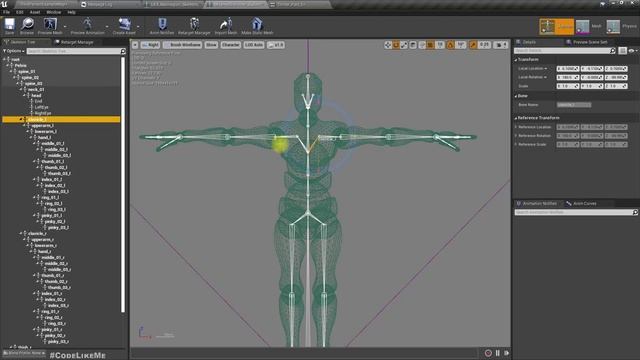Select the scale gizmo viewport tool
The image size is (640, 360).
(x=404, y=45)
